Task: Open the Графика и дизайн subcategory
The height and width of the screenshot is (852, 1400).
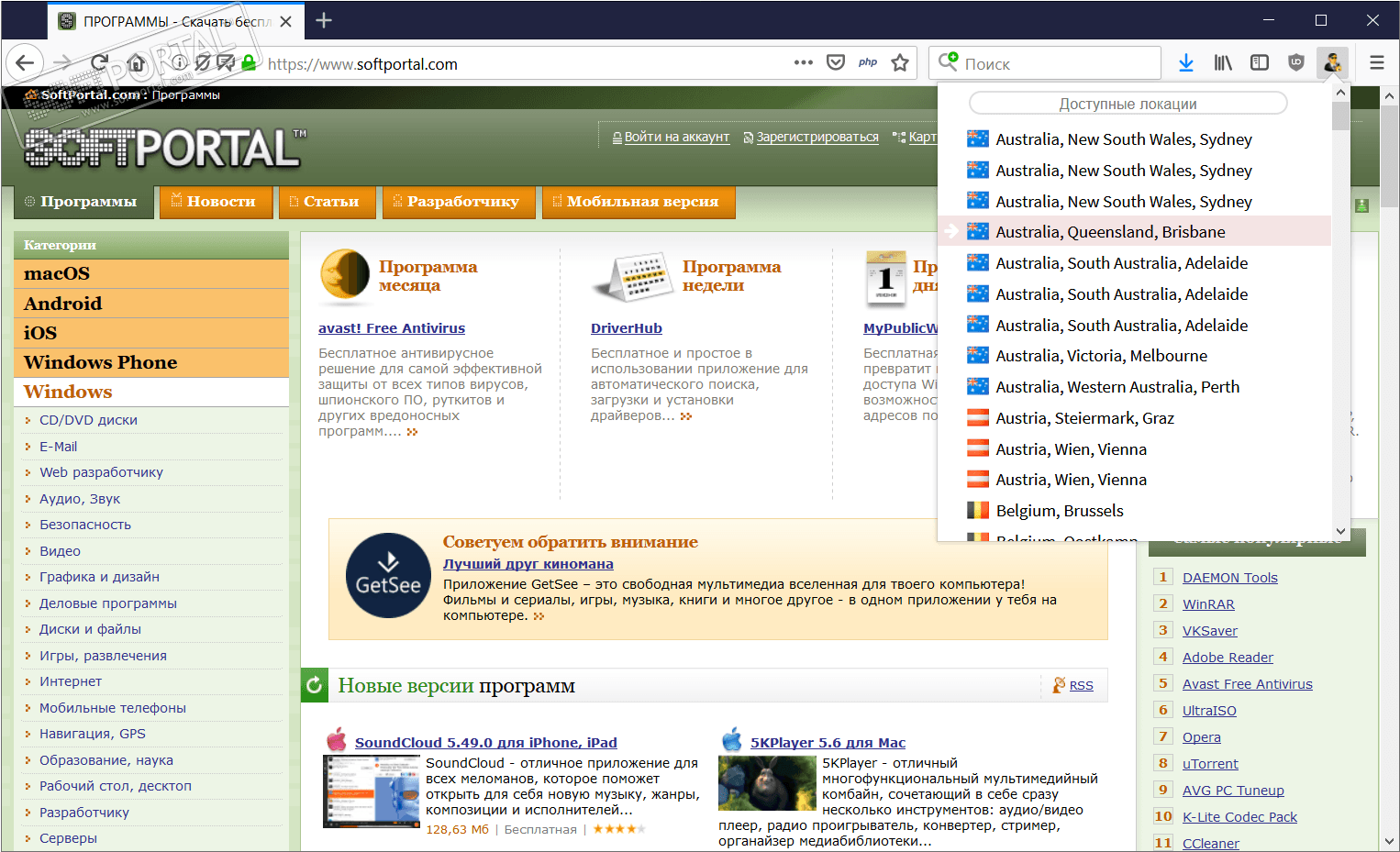Action: coord(99,577)
